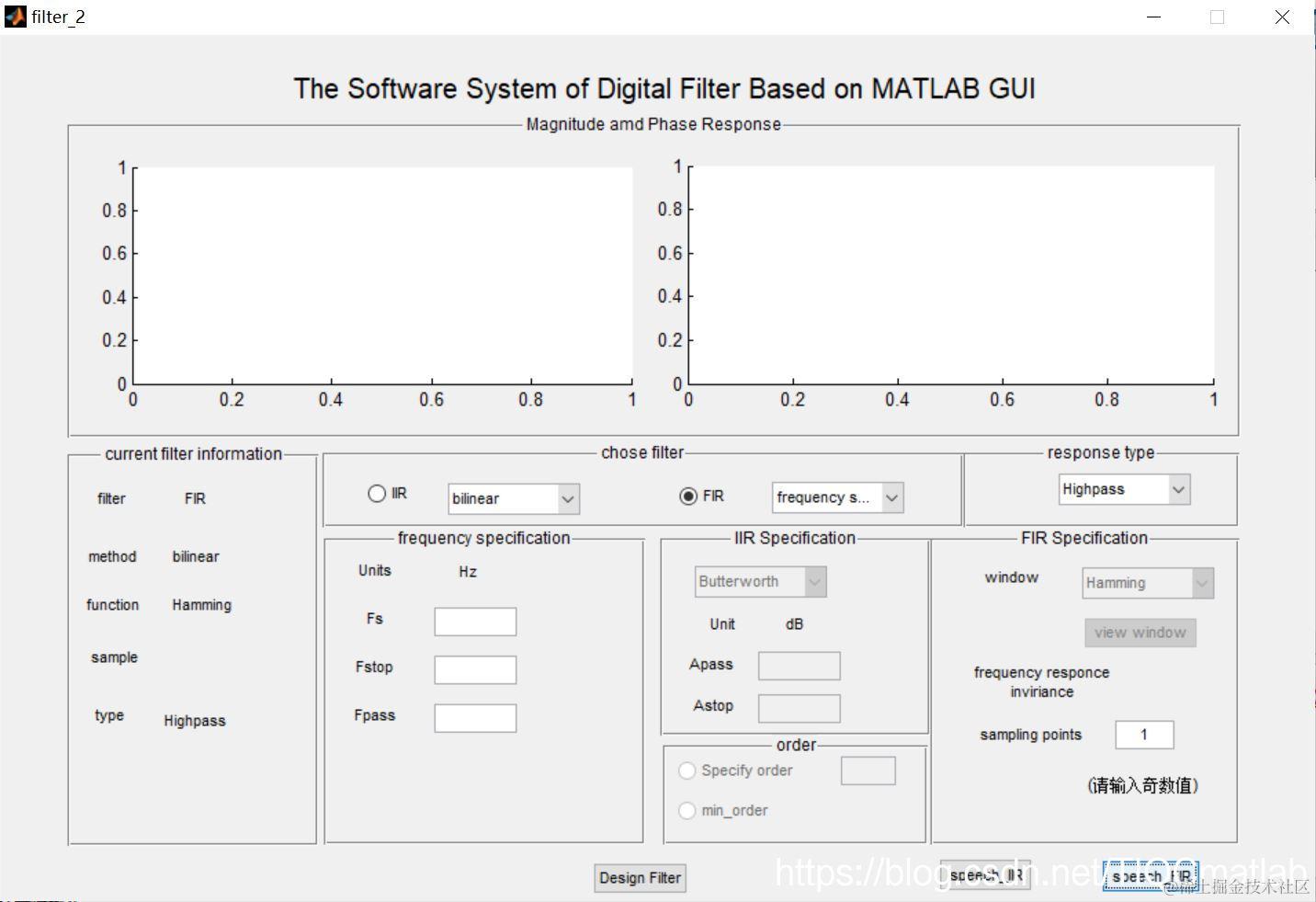Click the speech_IIR button
The width and height of the screenshot is (1316, 902).
pyautogui.click(x=985, y=875)
